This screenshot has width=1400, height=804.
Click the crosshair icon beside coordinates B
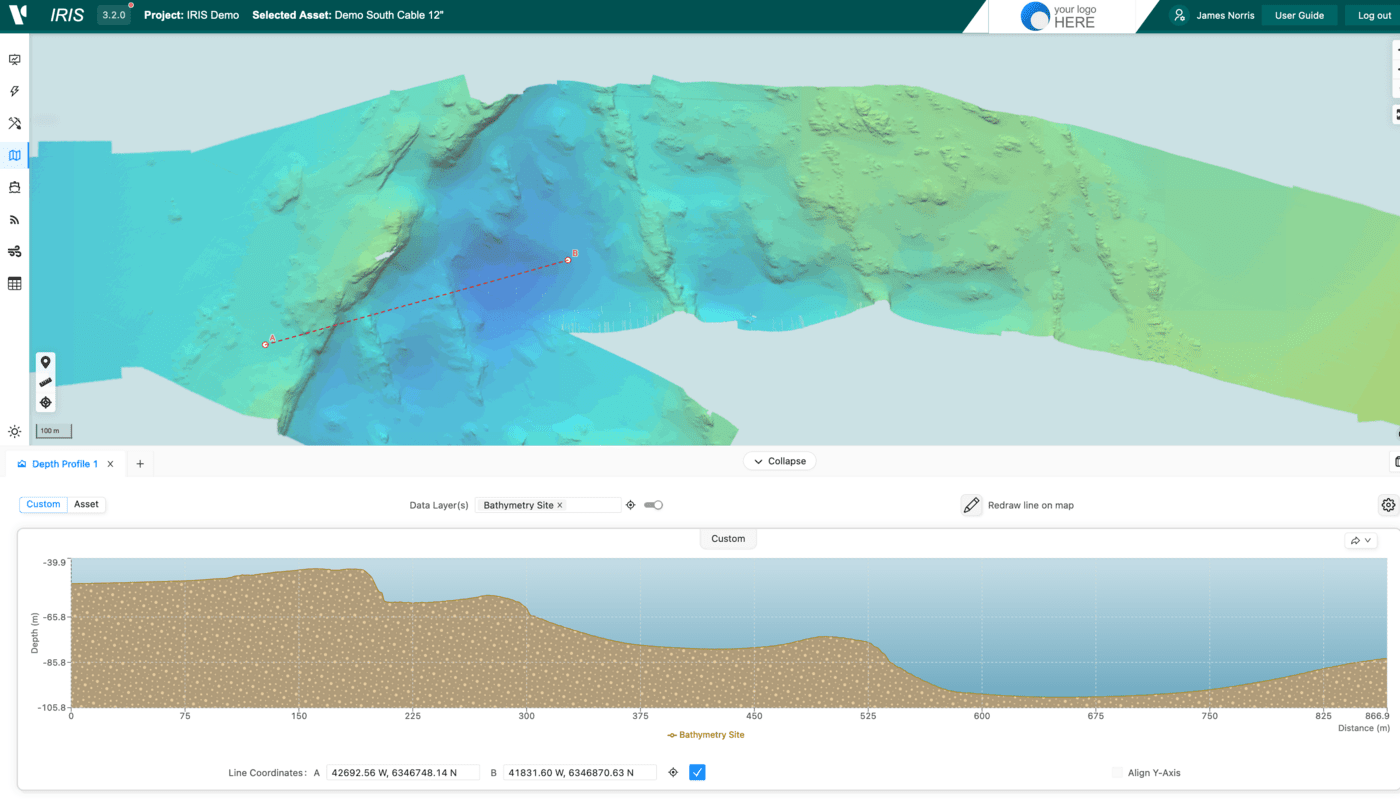click(x=673, y=772)
